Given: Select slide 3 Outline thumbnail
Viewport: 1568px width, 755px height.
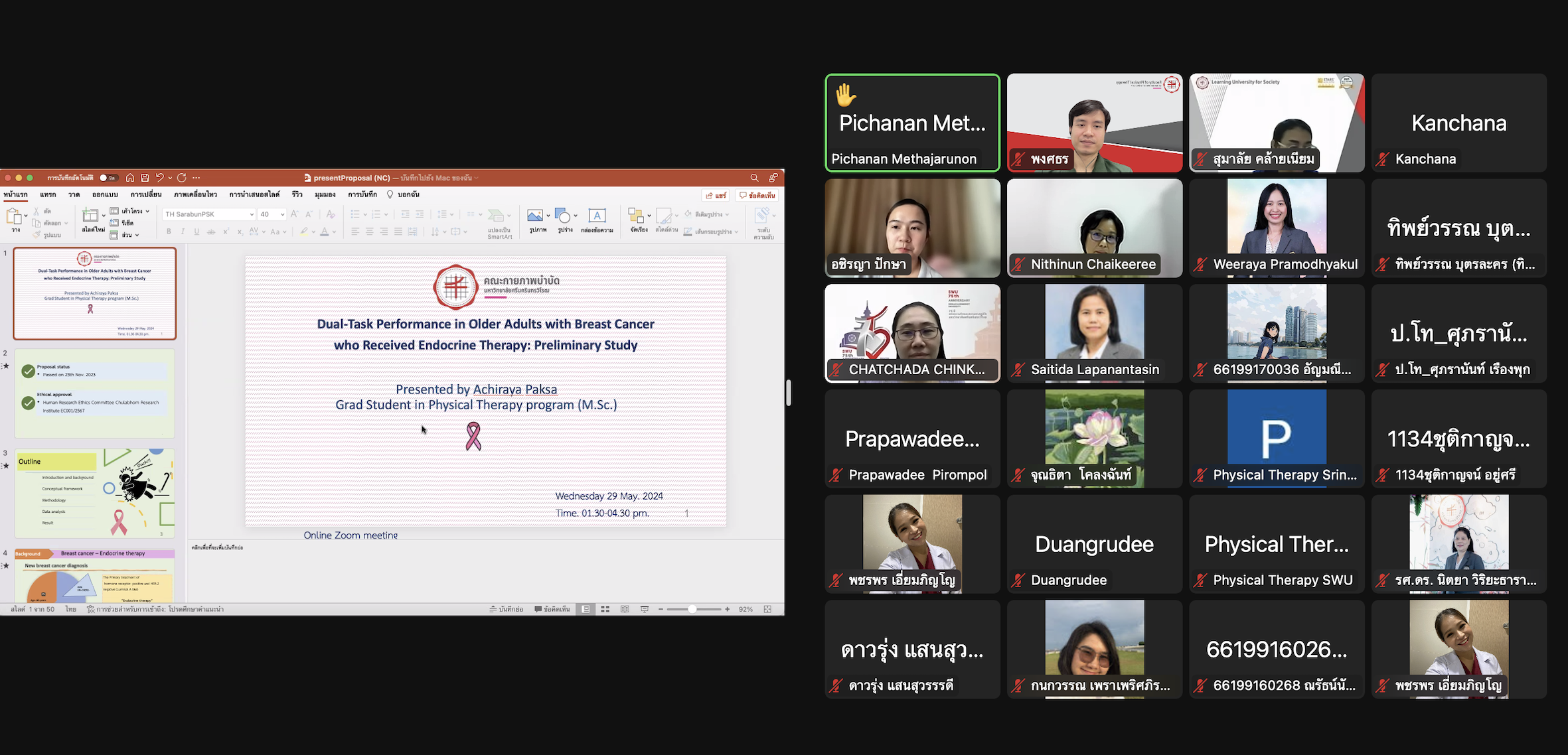Looking at the screenshot, I should 95,493.
